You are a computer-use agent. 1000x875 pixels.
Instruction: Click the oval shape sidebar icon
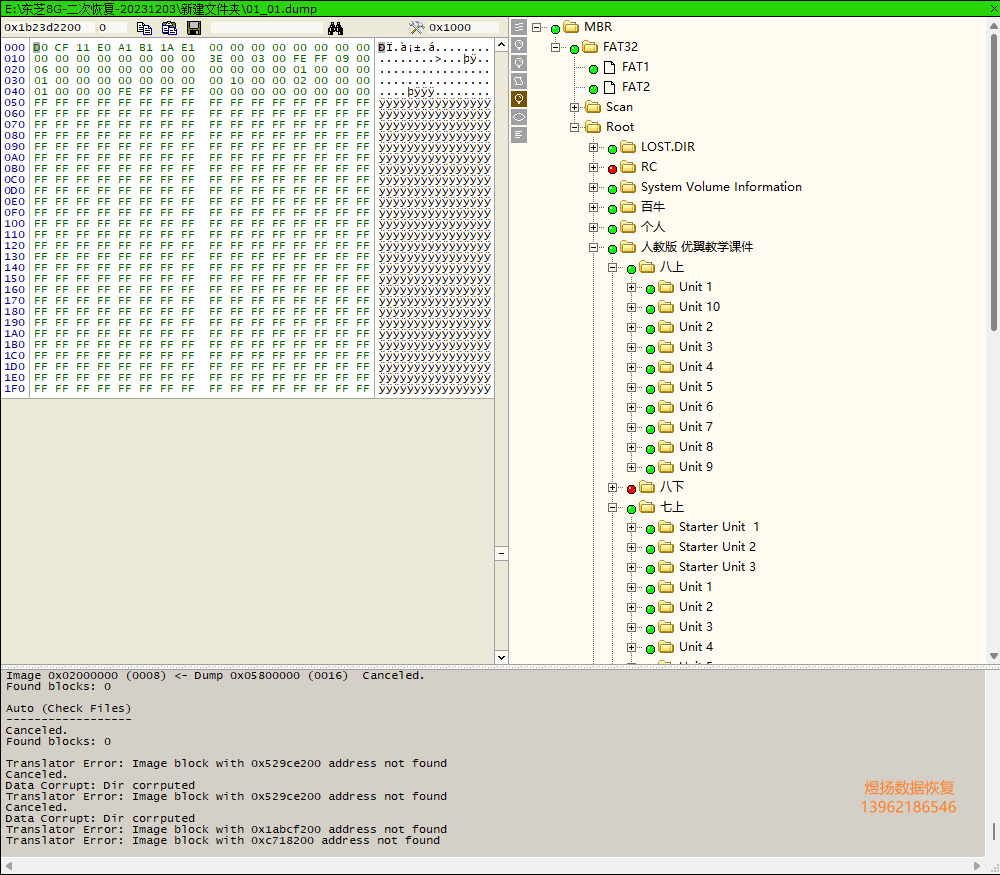point(519,117)
